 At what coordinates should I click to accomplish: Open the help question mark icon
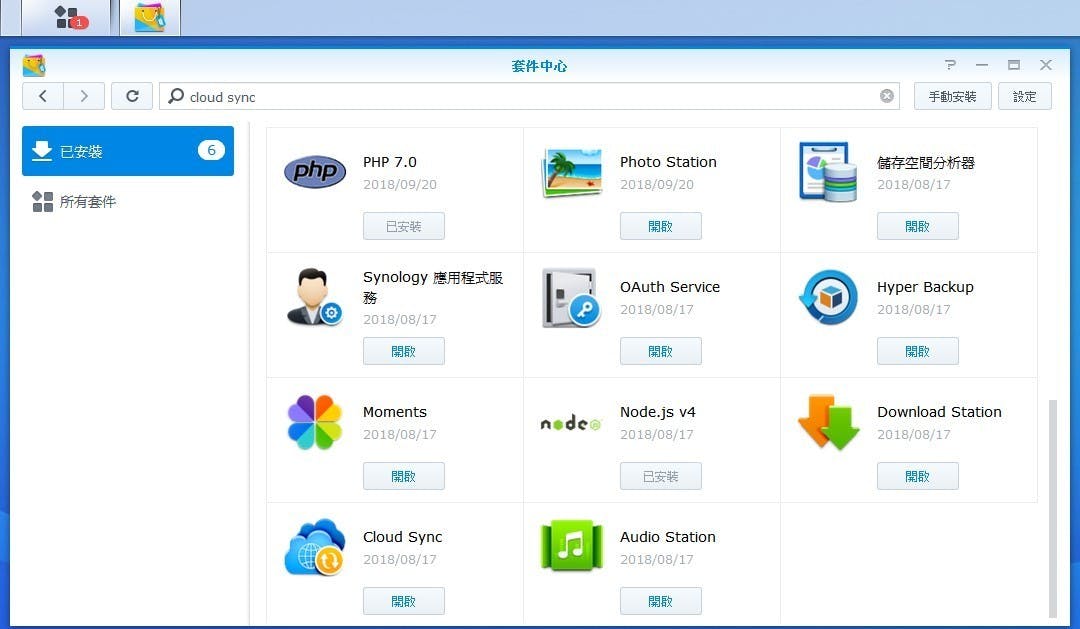pos(951,65)
